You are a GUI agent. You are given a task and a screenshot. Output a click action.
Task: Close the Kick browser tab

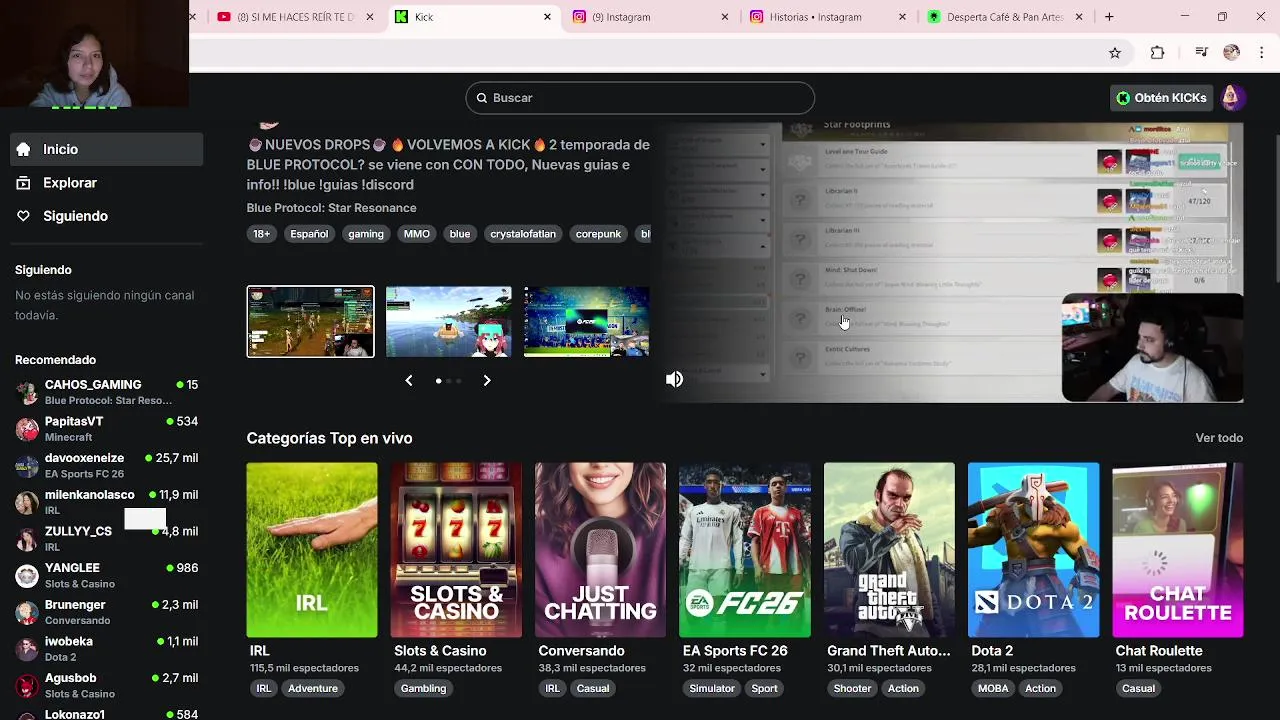(547, 17)
